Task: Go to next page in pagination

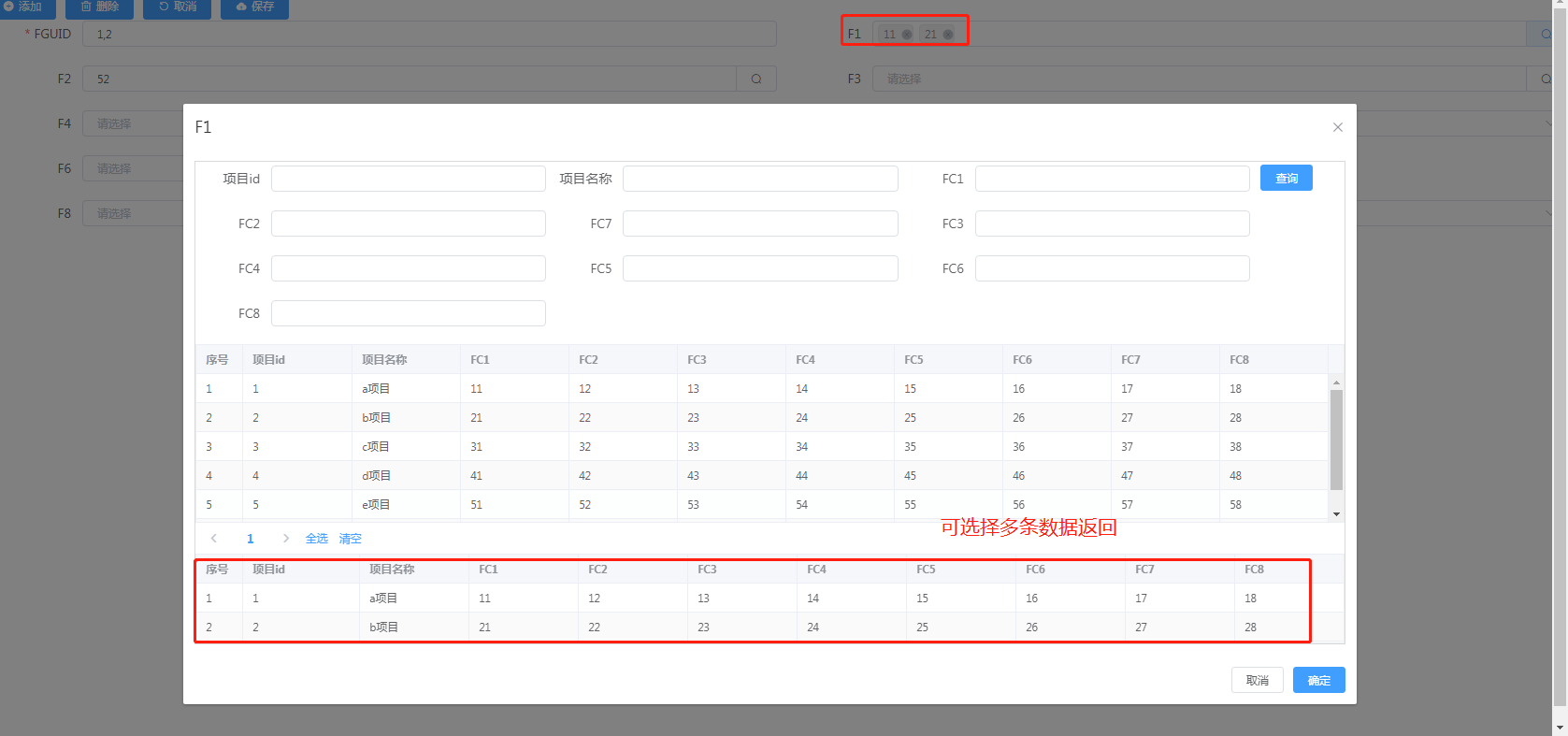Action: 286,538
